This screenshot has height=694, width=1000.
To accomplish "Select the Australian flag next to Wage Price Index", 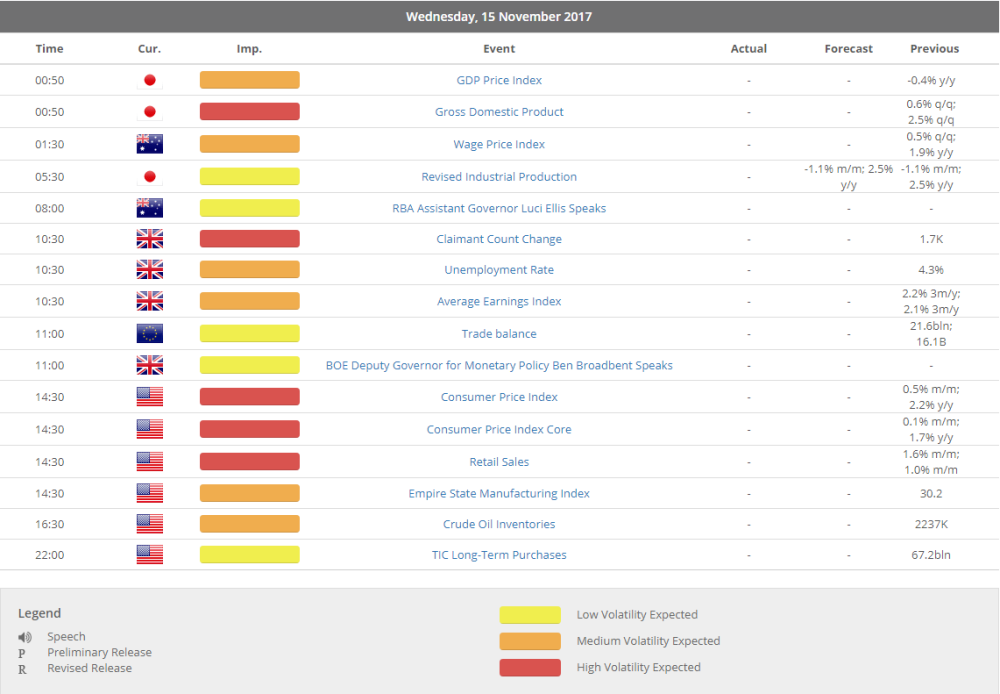I will 149,143.
